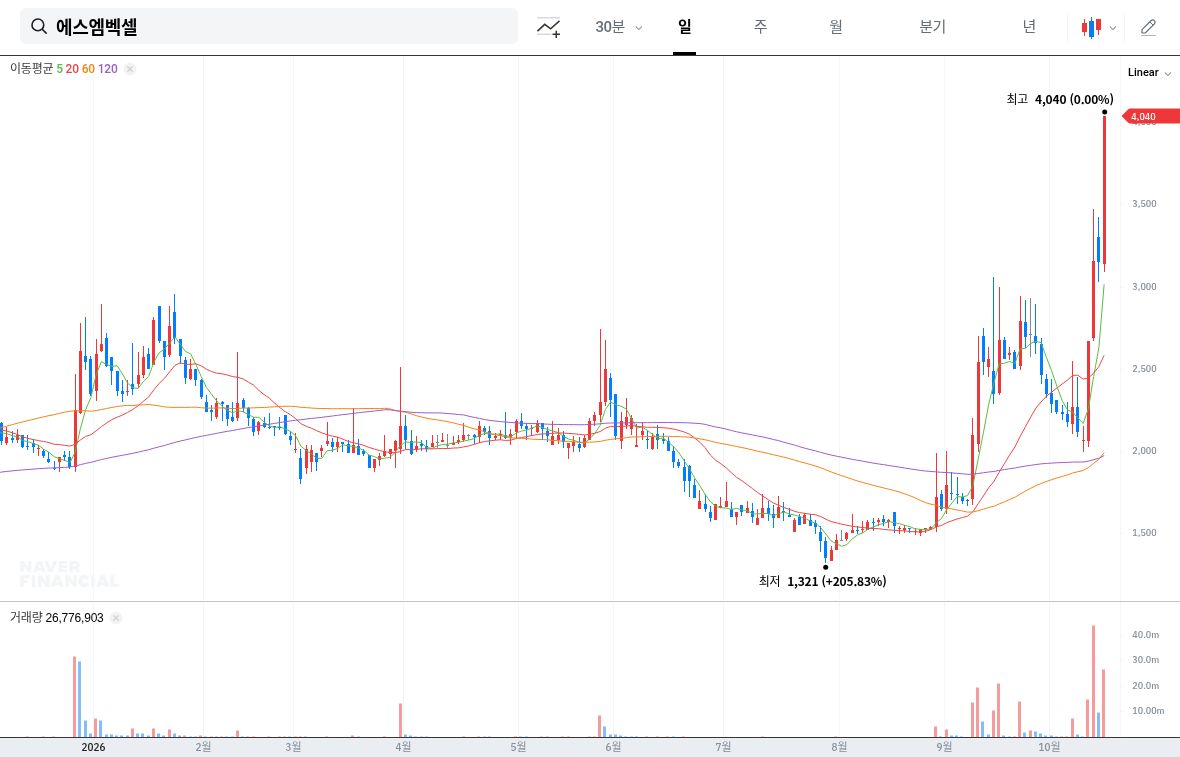The height and width of the screenshot is (757, 1180).
Task: Click the 10월 date axis label
Action: pos(1049,747)
